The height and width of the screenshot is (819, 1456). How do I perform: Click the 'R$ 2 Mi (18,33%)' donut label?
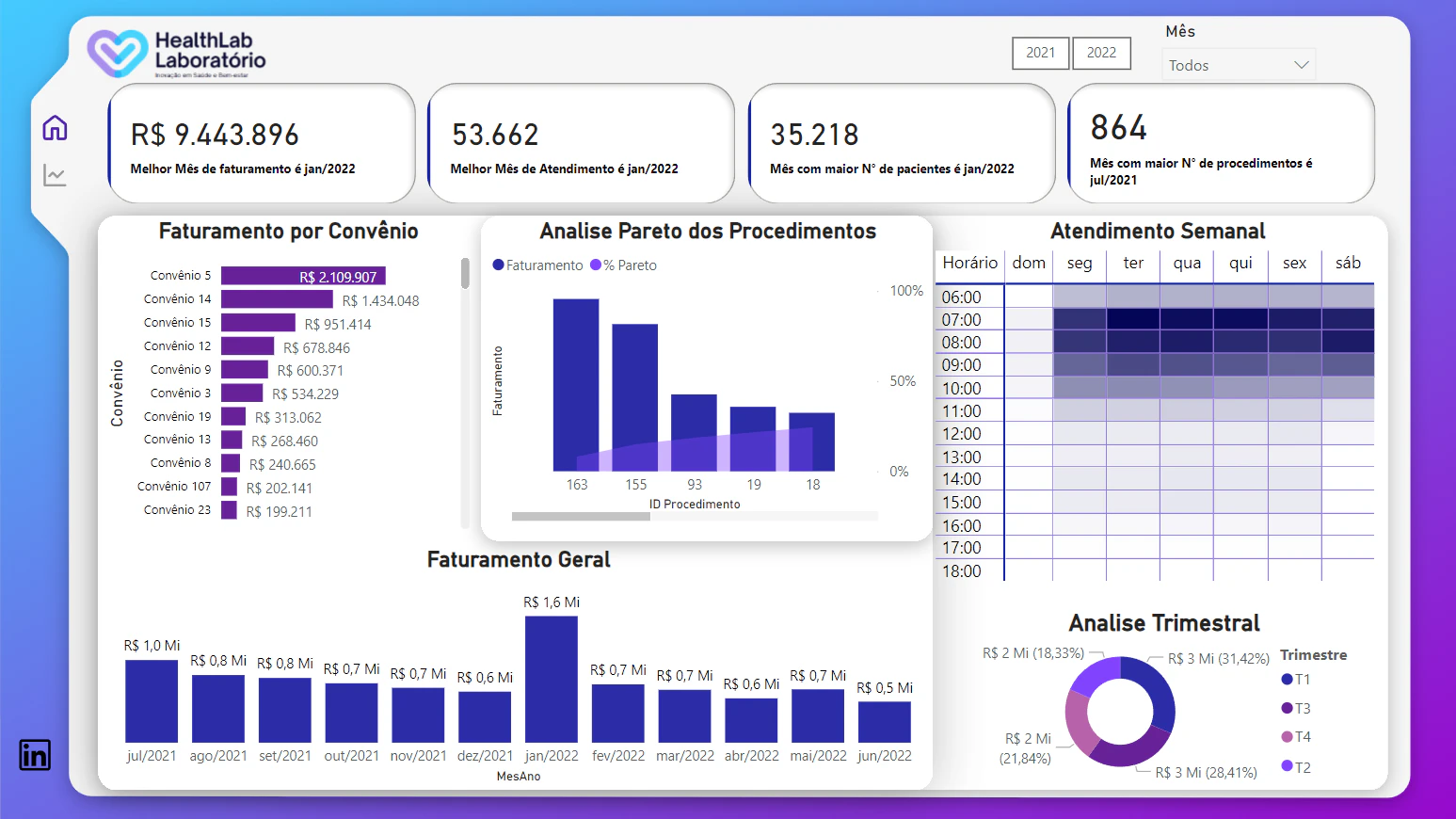coord(1033,653)
